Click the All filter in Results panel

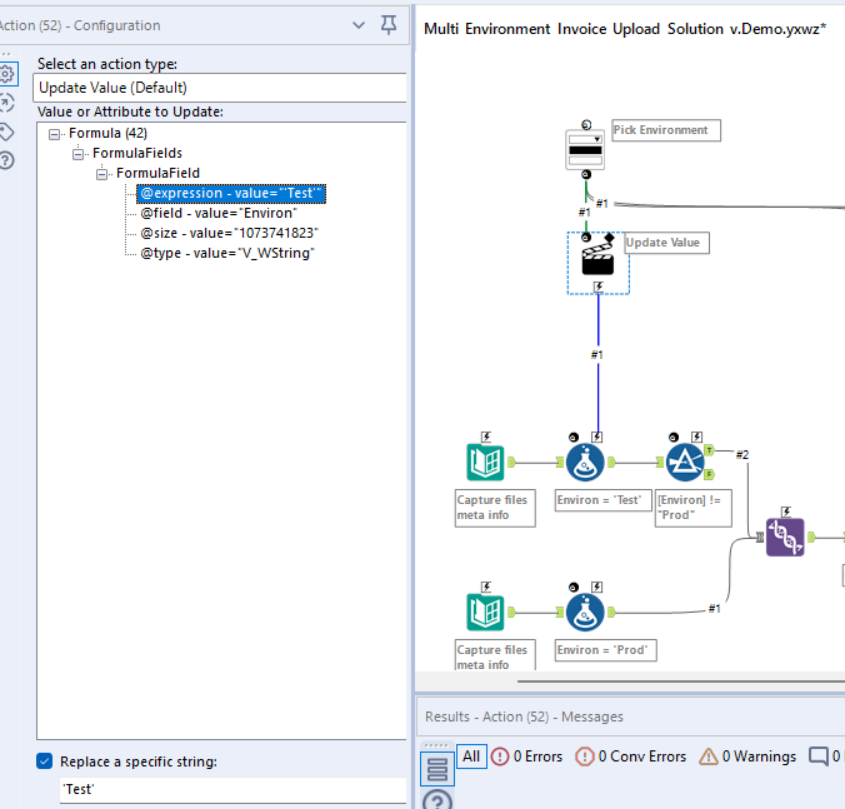470,756
